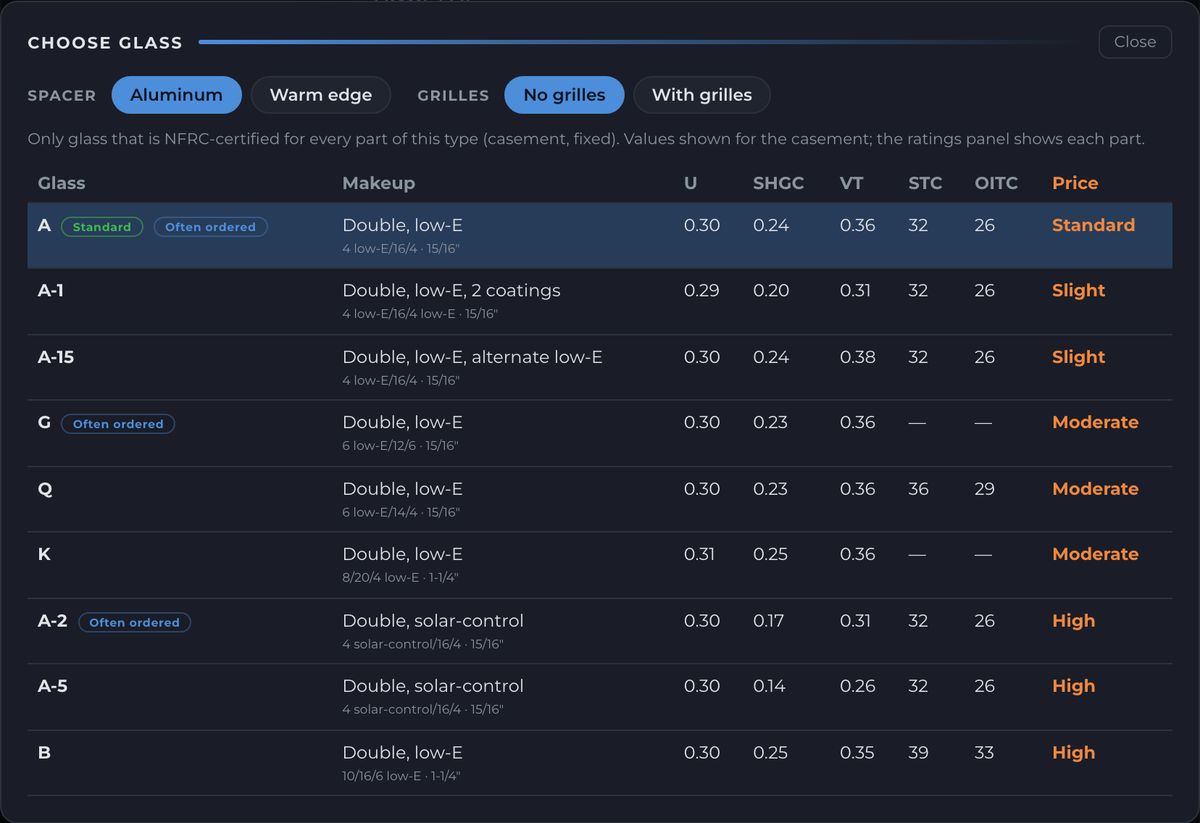Click the SHGC value 0.20
Viewport: 1200px width, 823px height.
(x=771, y=290)
